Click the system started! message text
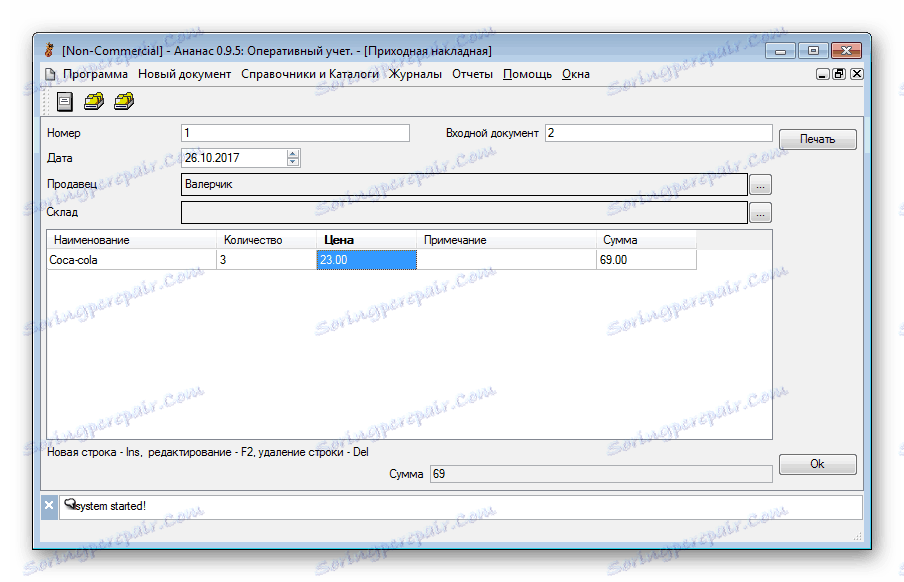 tap(111, 506)
